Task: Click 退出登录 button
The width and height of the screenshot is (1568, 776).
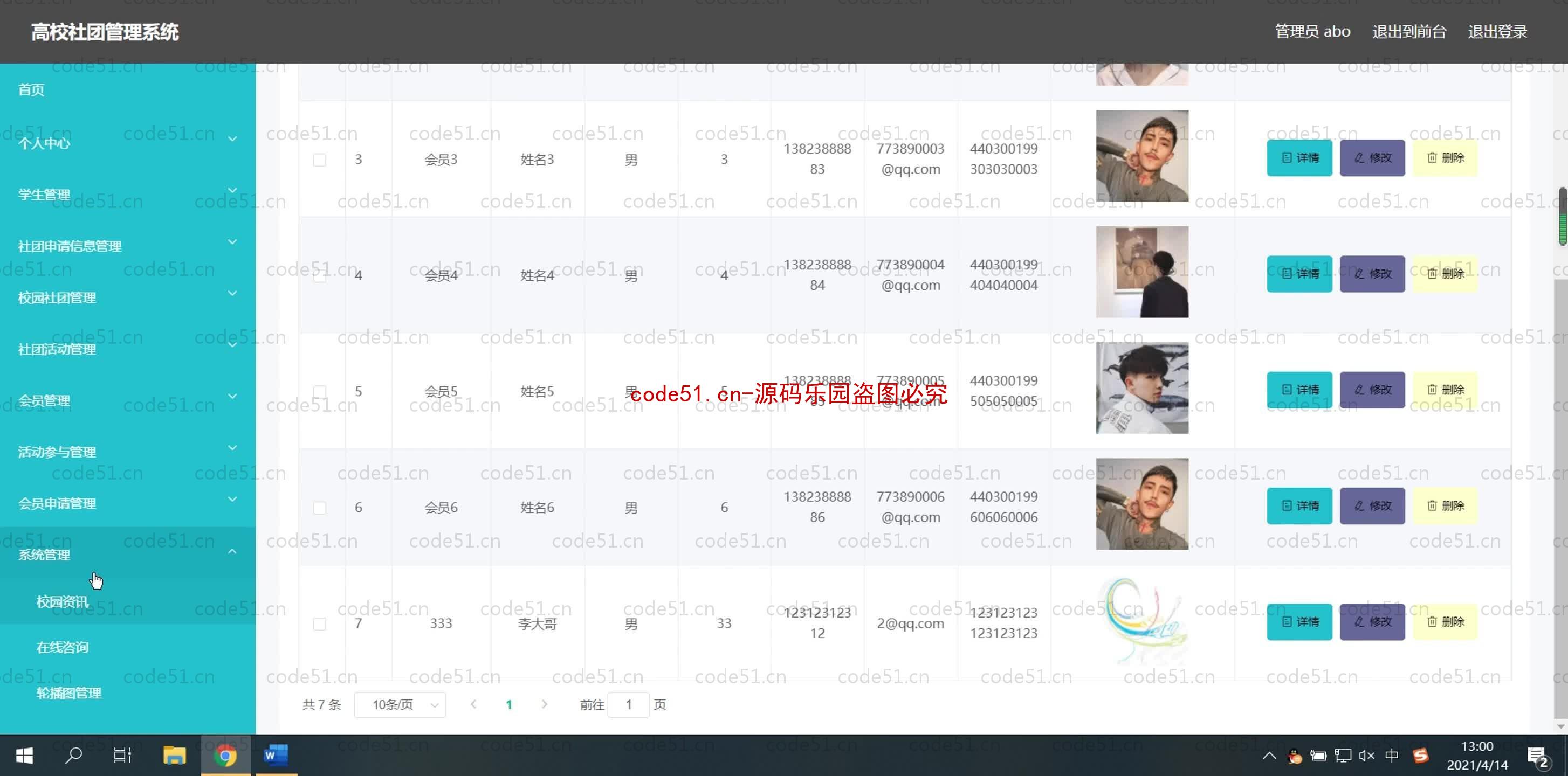Action: pos(1497,32)
